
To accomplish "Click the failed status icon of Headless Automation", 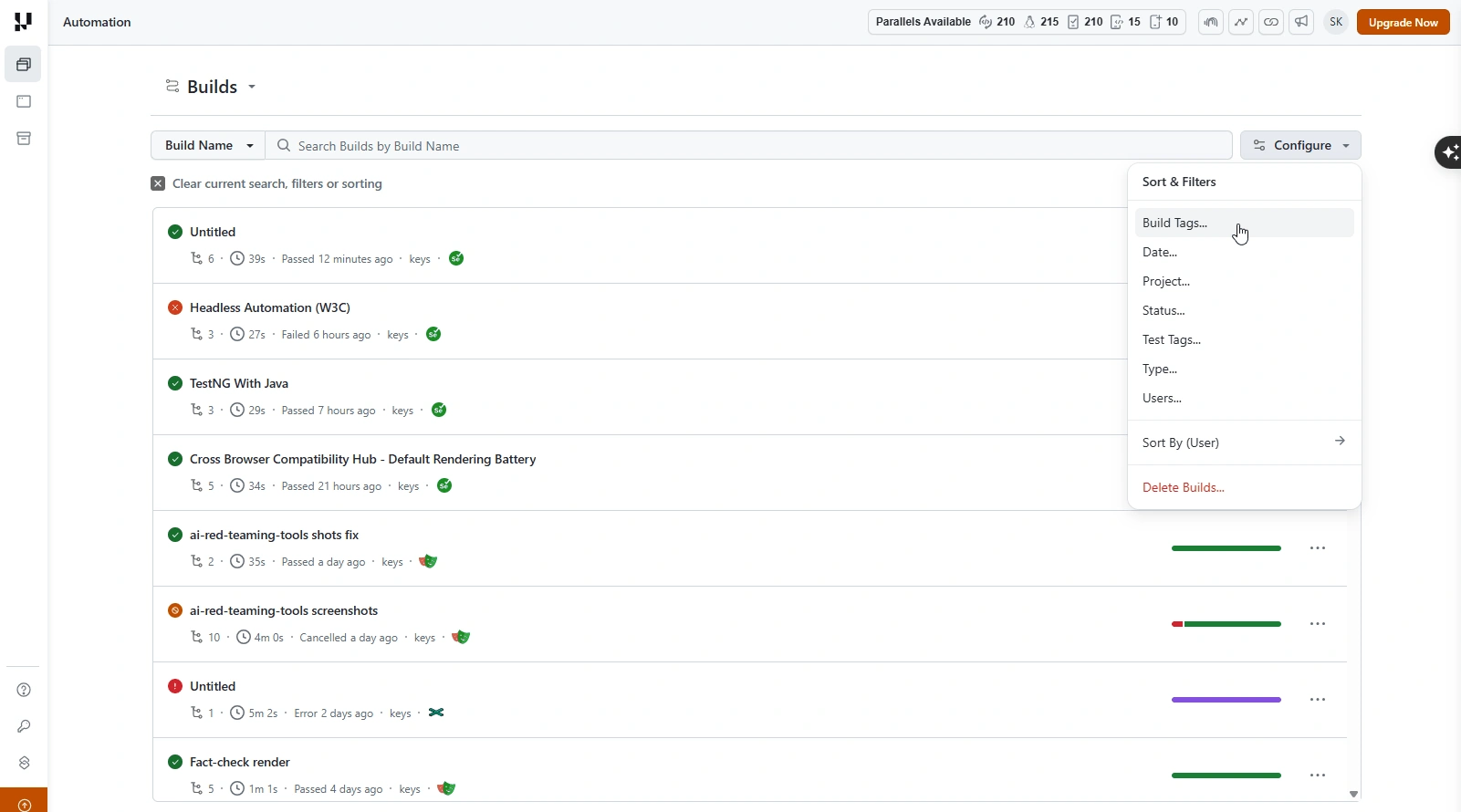I will click(175, 307).
